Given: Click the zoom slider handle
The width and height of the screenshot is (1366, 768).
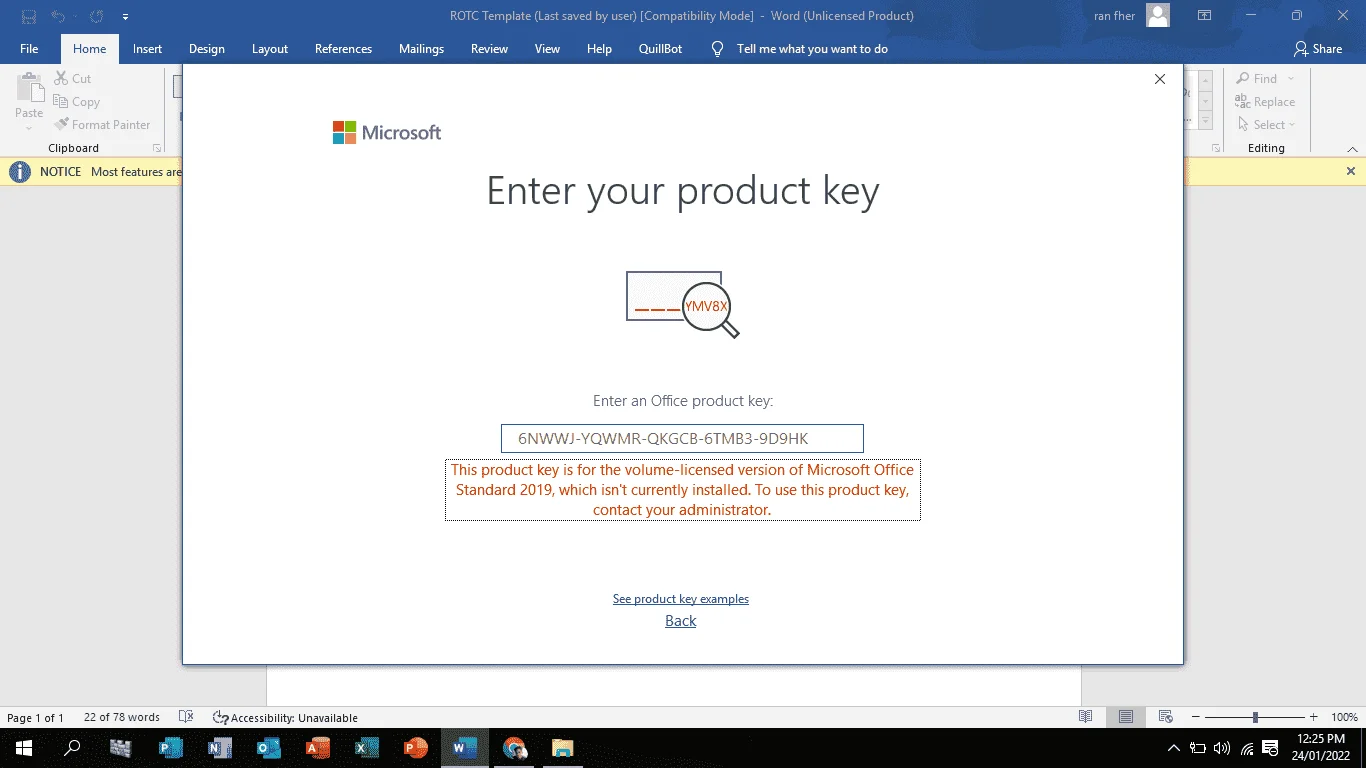Looking at the screenshot, I should pos(1255,717).
